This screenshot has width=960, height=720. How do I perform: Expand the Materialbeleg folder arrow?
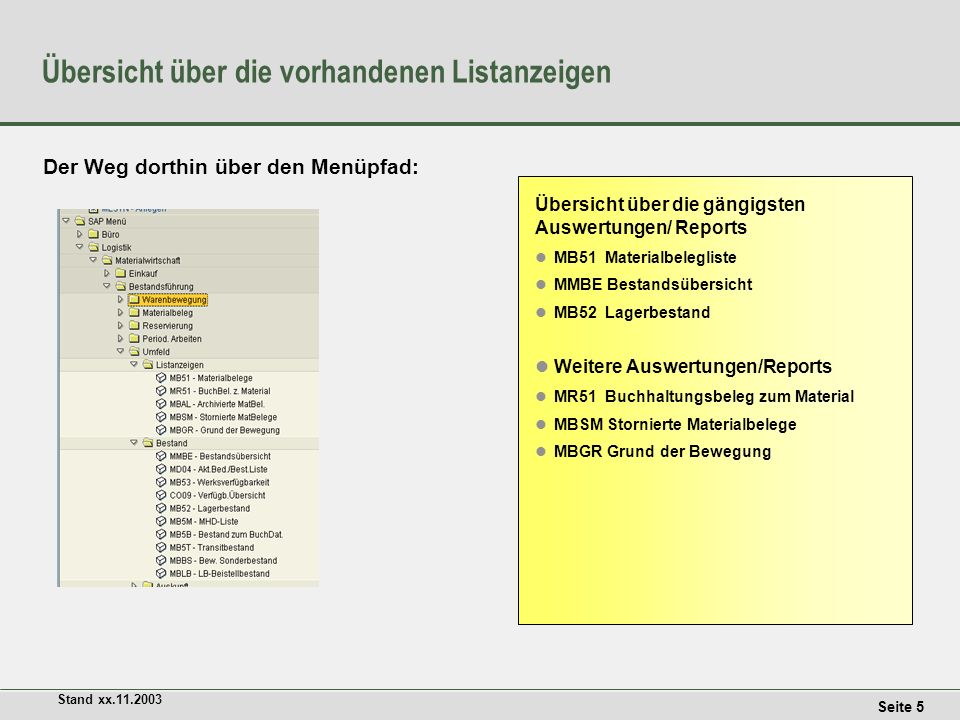120,312
